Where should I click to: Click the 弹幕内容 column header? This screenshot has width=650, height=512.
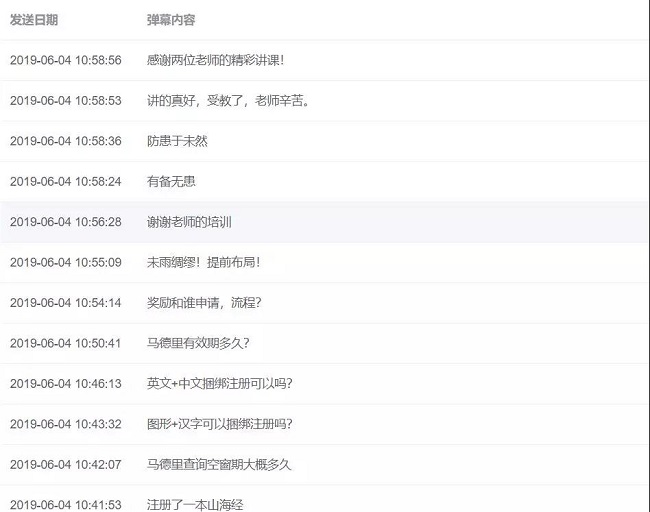[172, 20]
